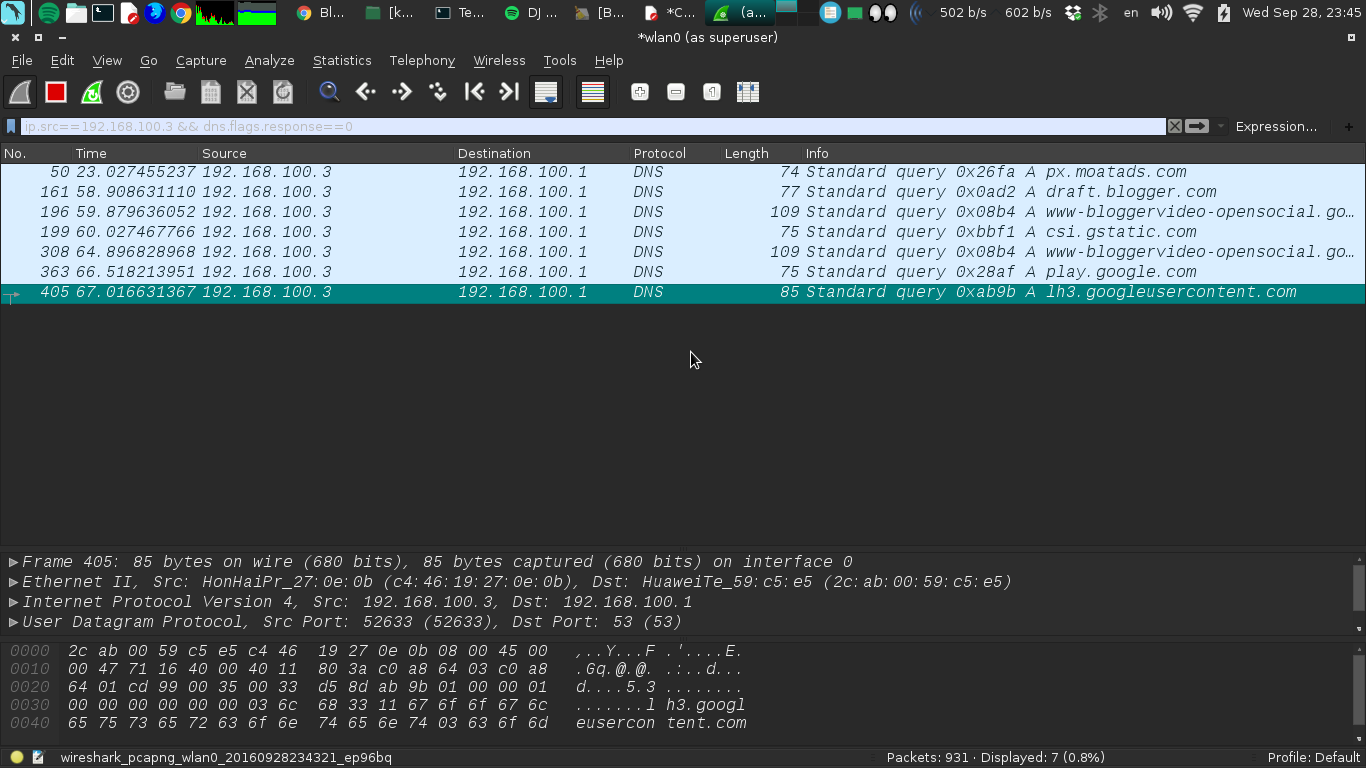Expand the Frame 405 details tree
The width and height of the screenshot is (1366, 768).
[13, 562]
